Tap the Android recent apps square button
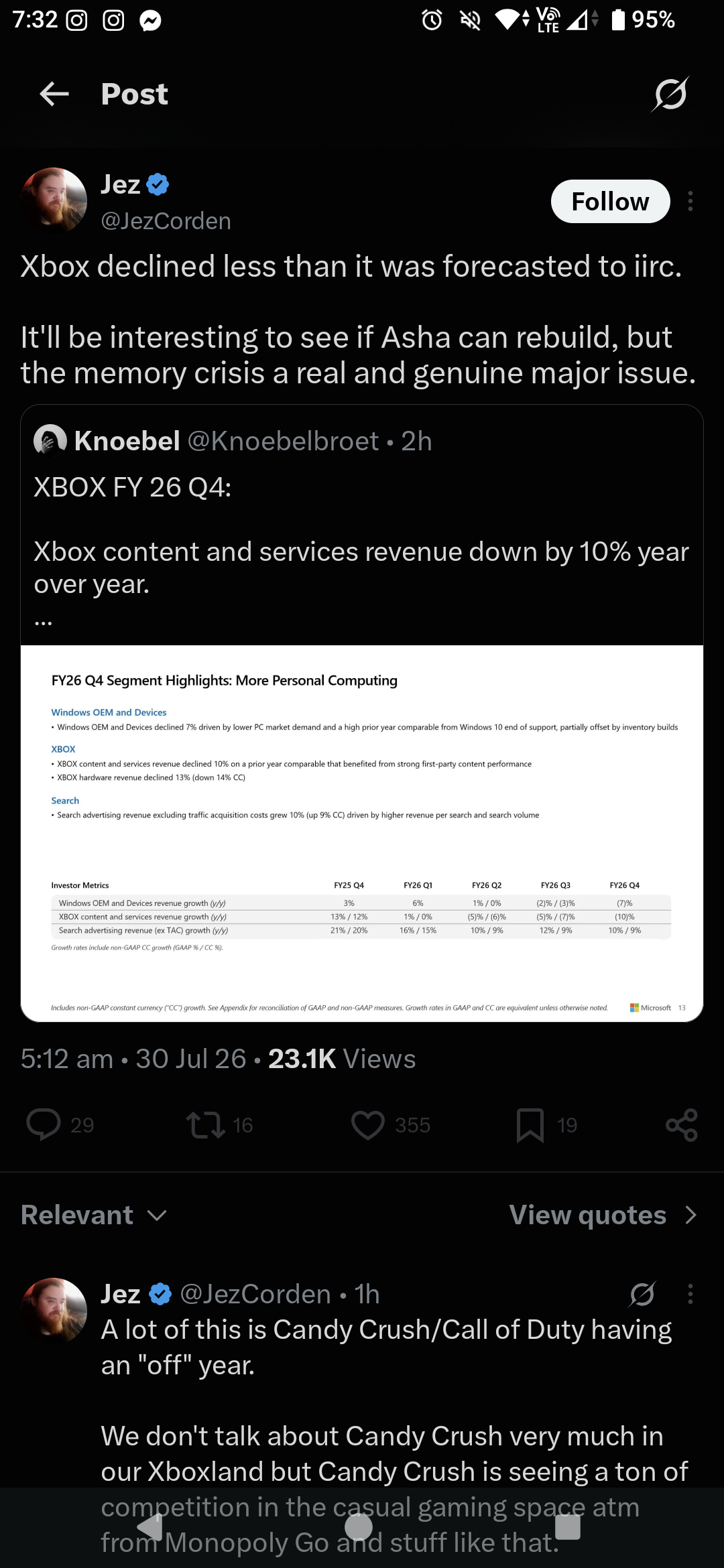Image resolution: width=724 pixels, height=1568 pixels. coord(568,1528)
